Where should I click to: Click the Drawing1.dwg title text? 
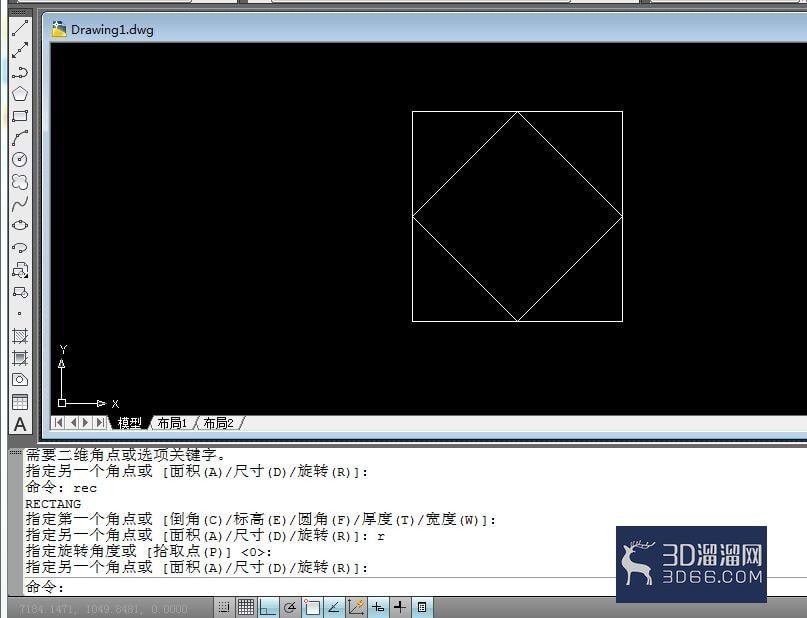(x=112, y=29)
